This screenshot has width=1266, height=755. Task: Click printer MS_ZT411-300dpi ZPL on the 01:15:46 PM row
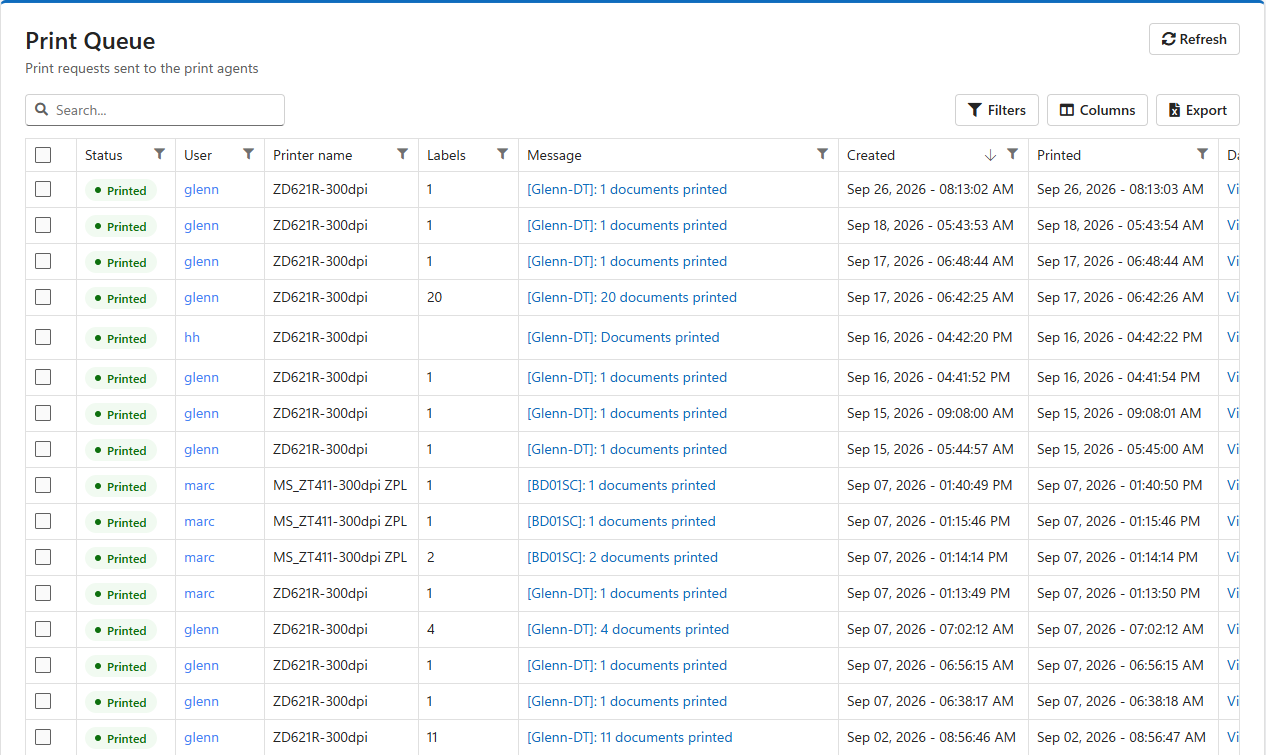[x=340, y=521]
